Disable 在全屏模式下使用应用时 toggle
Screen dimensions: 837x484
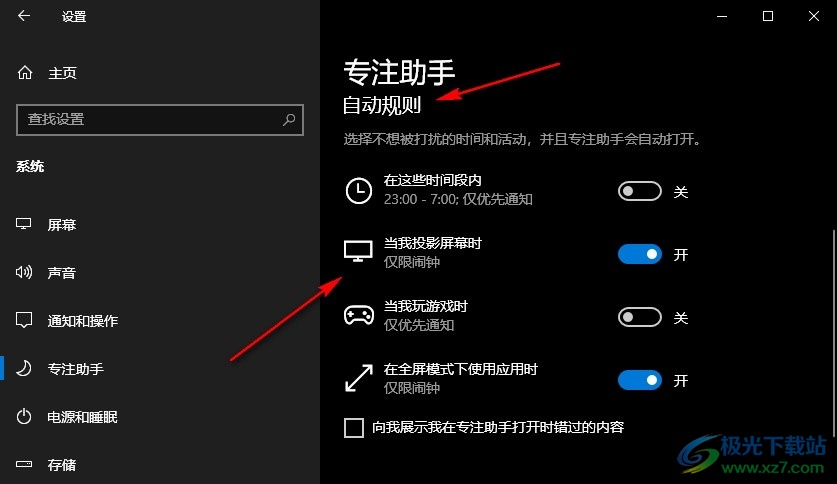point(639,380)
